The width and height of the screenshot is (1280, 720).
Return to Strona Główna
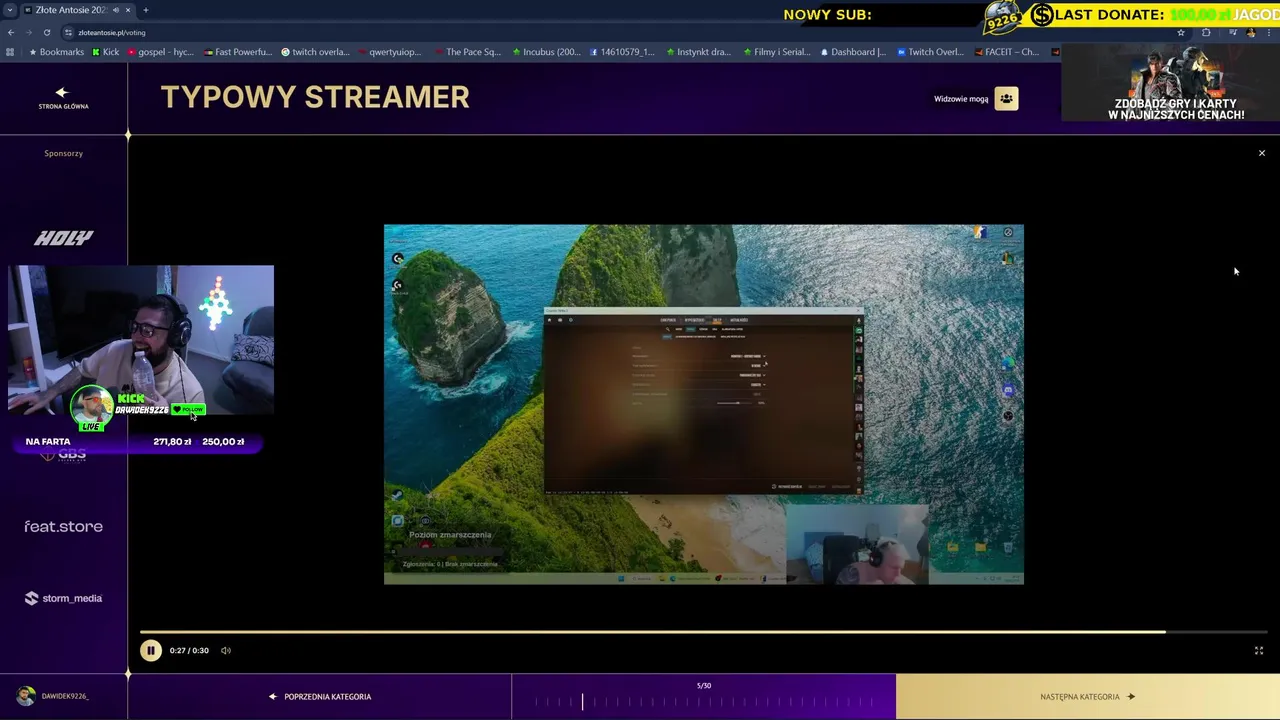(x=63, y=97)
